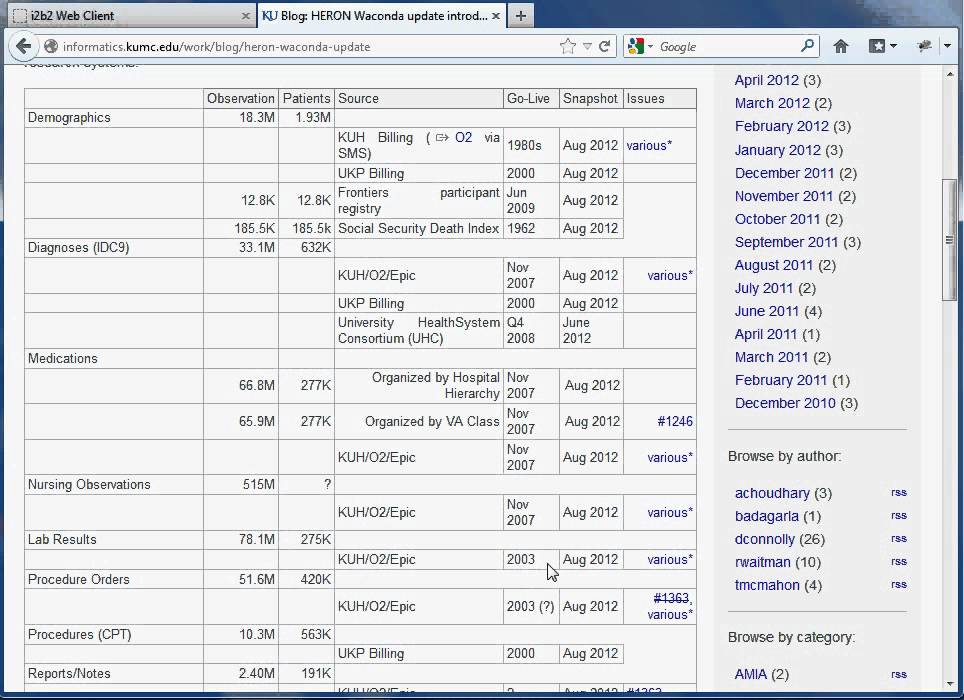Select Social Security Death Index cell

point(418,229)
